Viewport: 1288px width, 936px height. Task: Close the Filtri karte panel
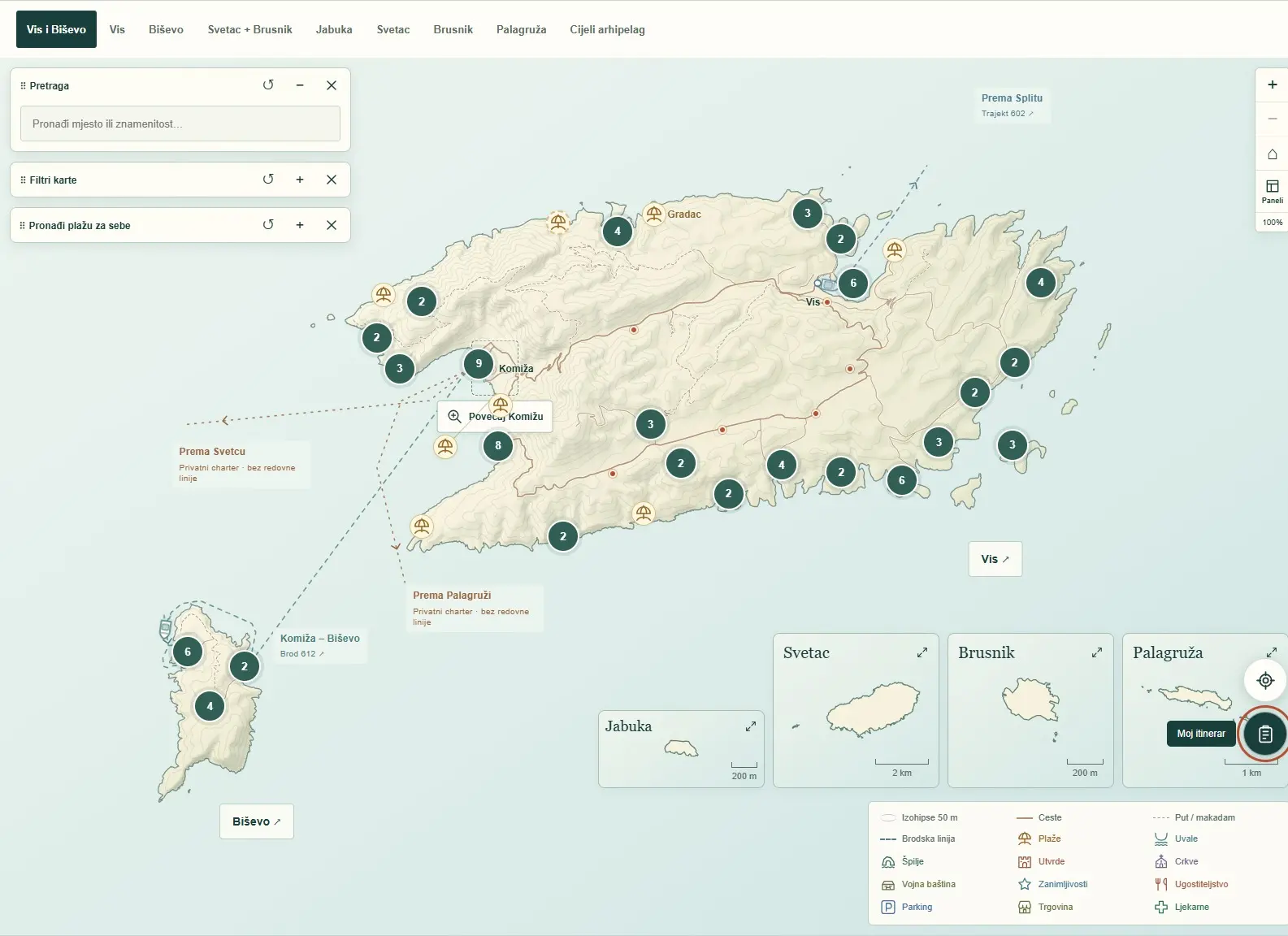tap(332, 180)
